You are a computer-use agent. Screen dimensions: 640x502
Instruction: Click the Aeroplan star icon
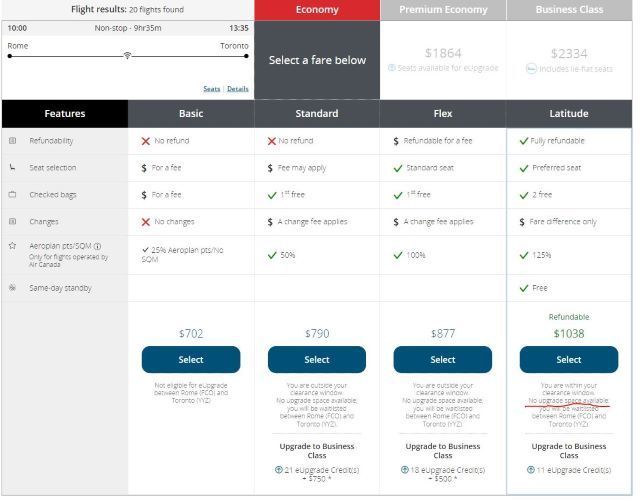pos(12,245)
